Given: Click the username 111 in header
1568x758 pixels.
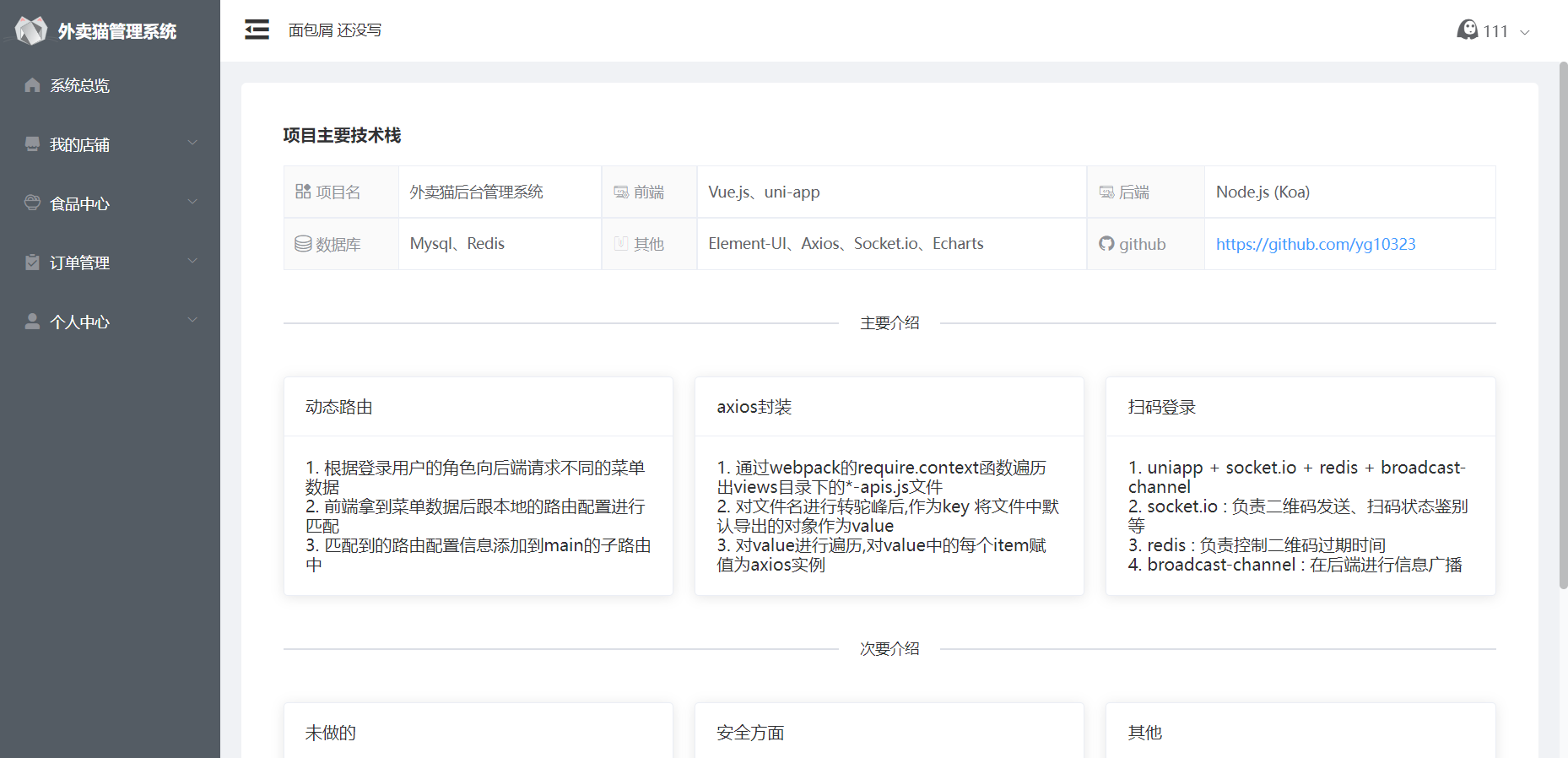Looking at the screenshot, I should [1495, 31].
